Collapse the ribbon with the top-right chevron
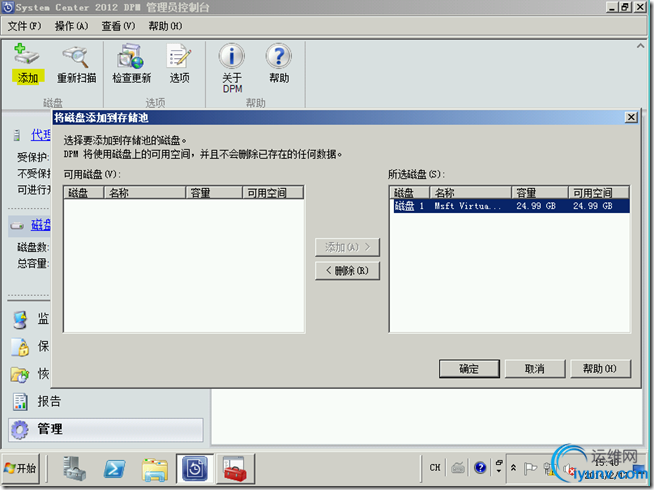Viewport: 654px width, 490px height. click(x=640, y=46)
